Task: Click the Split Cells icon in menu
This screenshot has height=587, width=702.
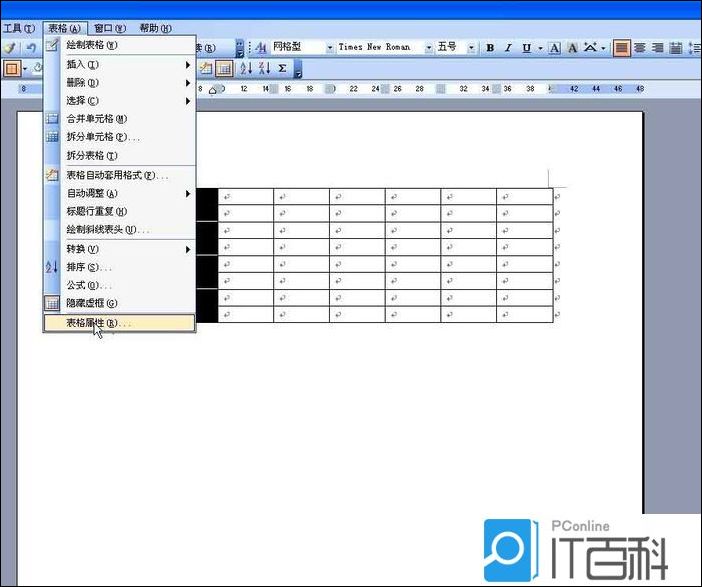Action: pyautogui.click(x=52, y=137)
